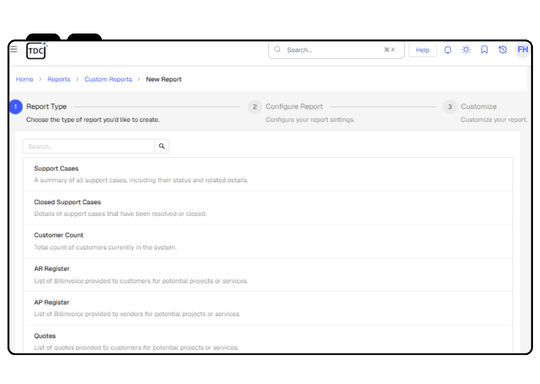Image resolution: width=540 pixels, height=384 pixels.
Task: Open bookmarks via the bookmark icon
Action: point(484,50)
